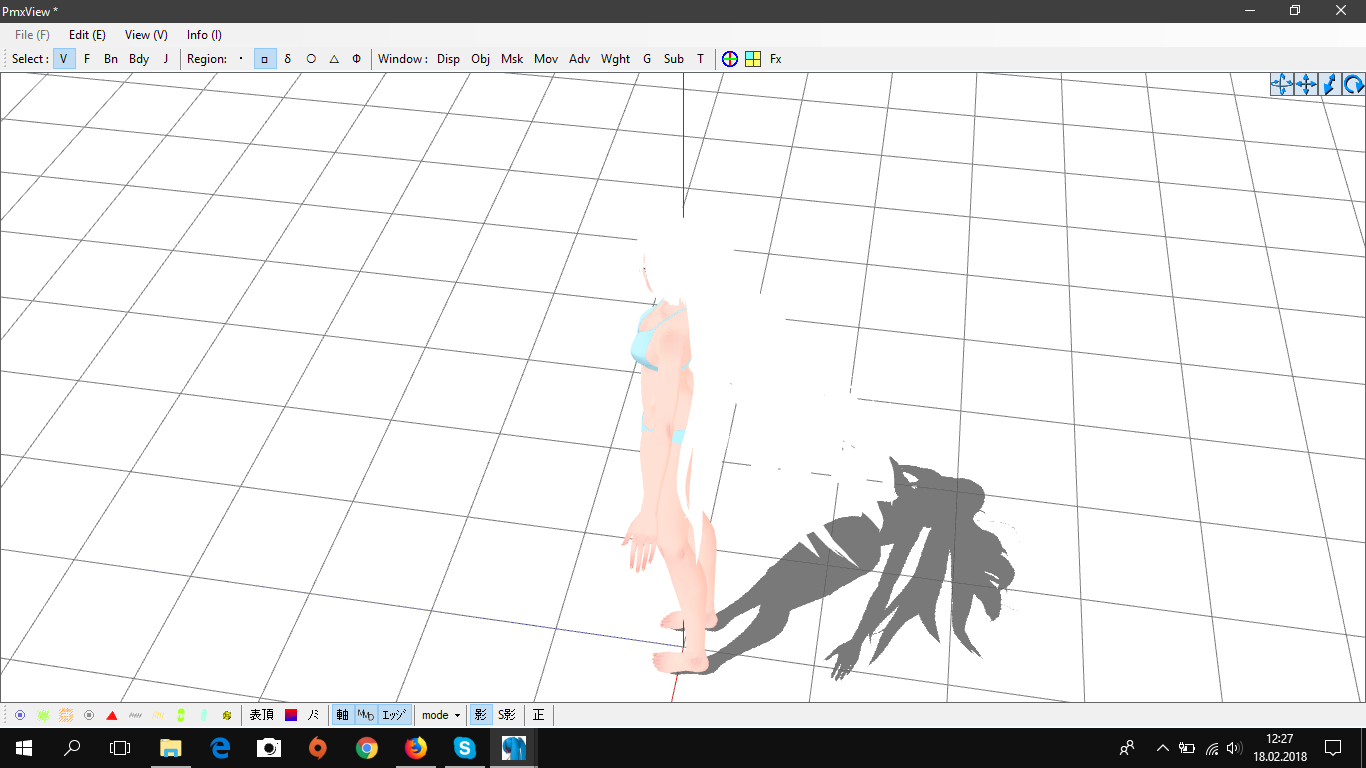1366x768 pixels.
Task: Toggle the 軸 axis display button
Action: (343, 715)
